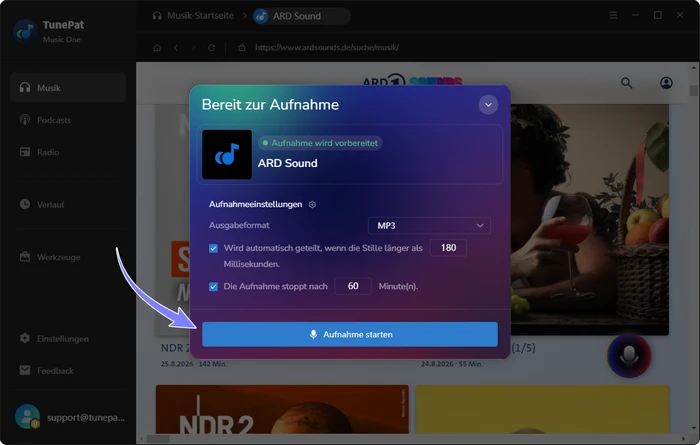
Task: Open Einstellungen in sidebar
Action: pos(68,339)
